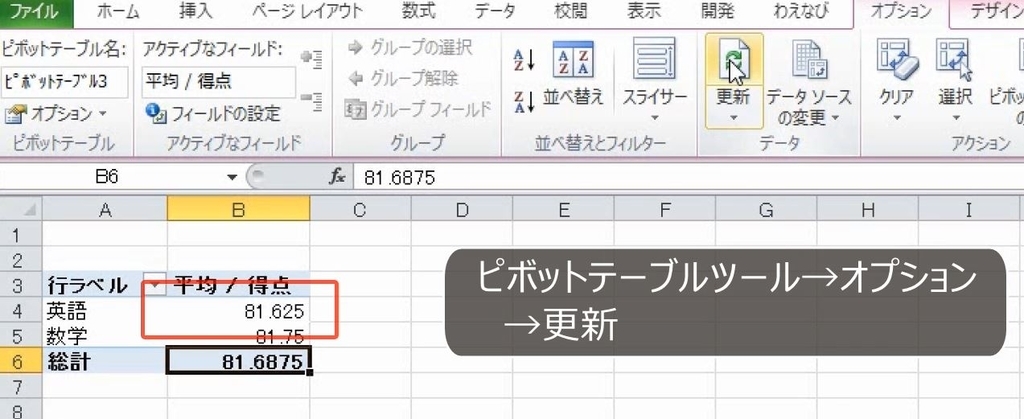The height and width of the screenshot is (419, 1024).
Task: Click the データソースの変更 icon
Action: (x=809, y=60)
